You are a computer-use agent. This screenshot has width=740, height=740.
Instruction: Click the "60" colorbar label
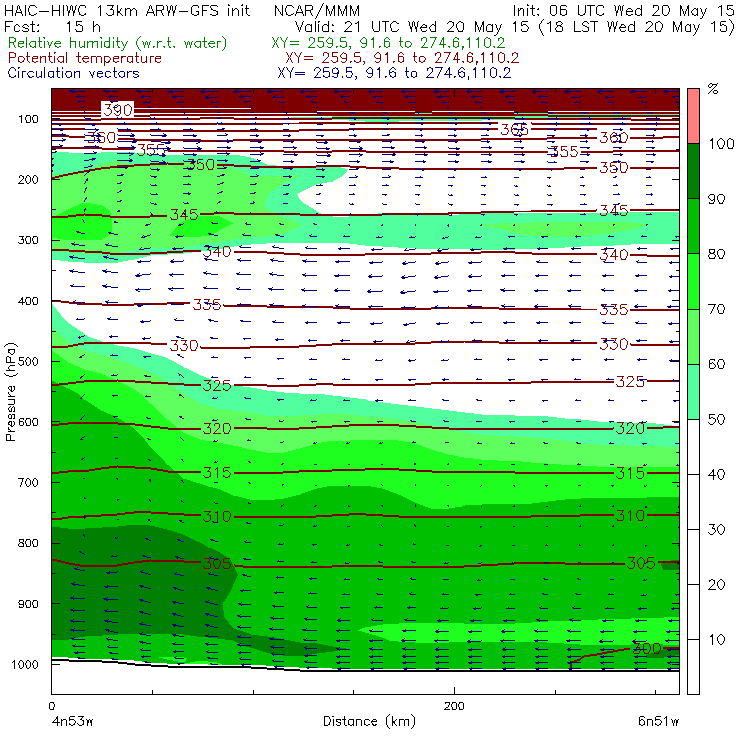[x=716, y=364]
